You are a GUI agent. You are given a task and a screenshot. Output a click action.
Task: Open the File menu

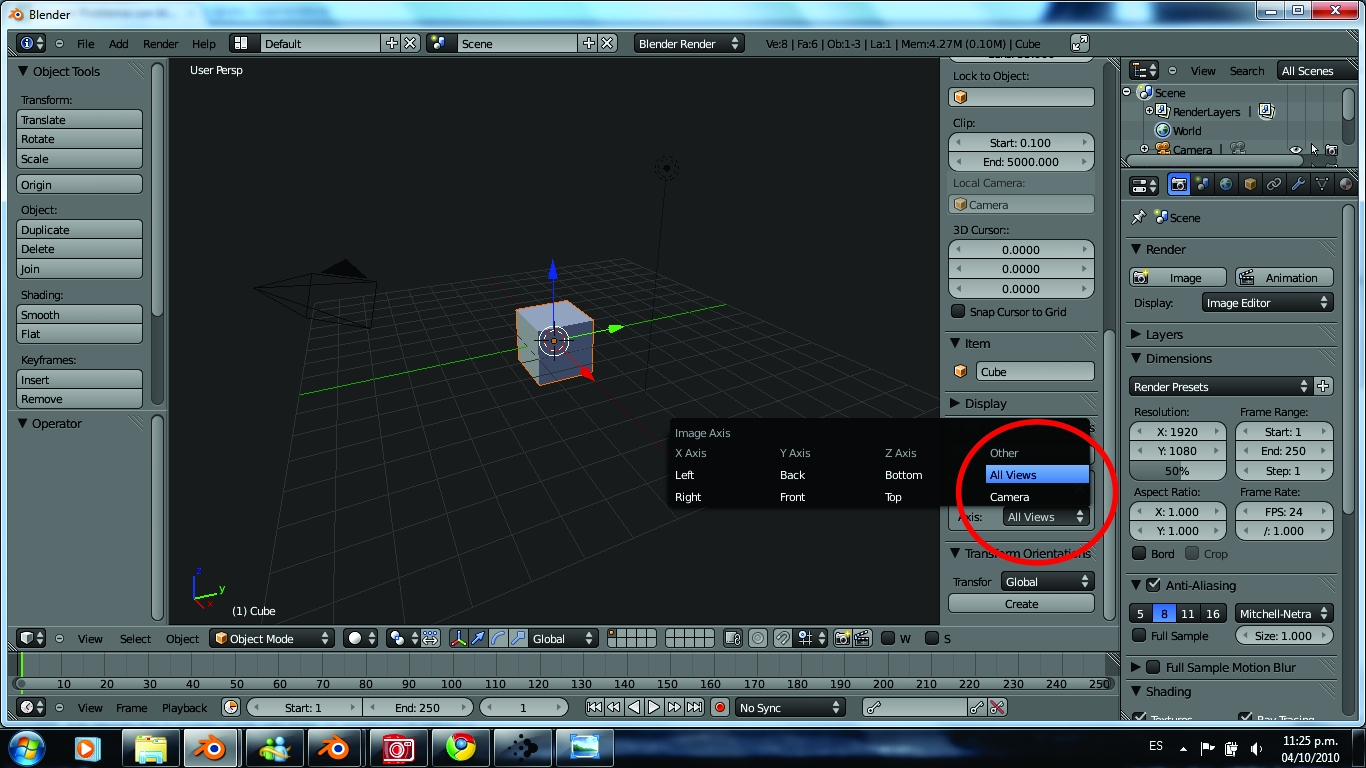86,43
